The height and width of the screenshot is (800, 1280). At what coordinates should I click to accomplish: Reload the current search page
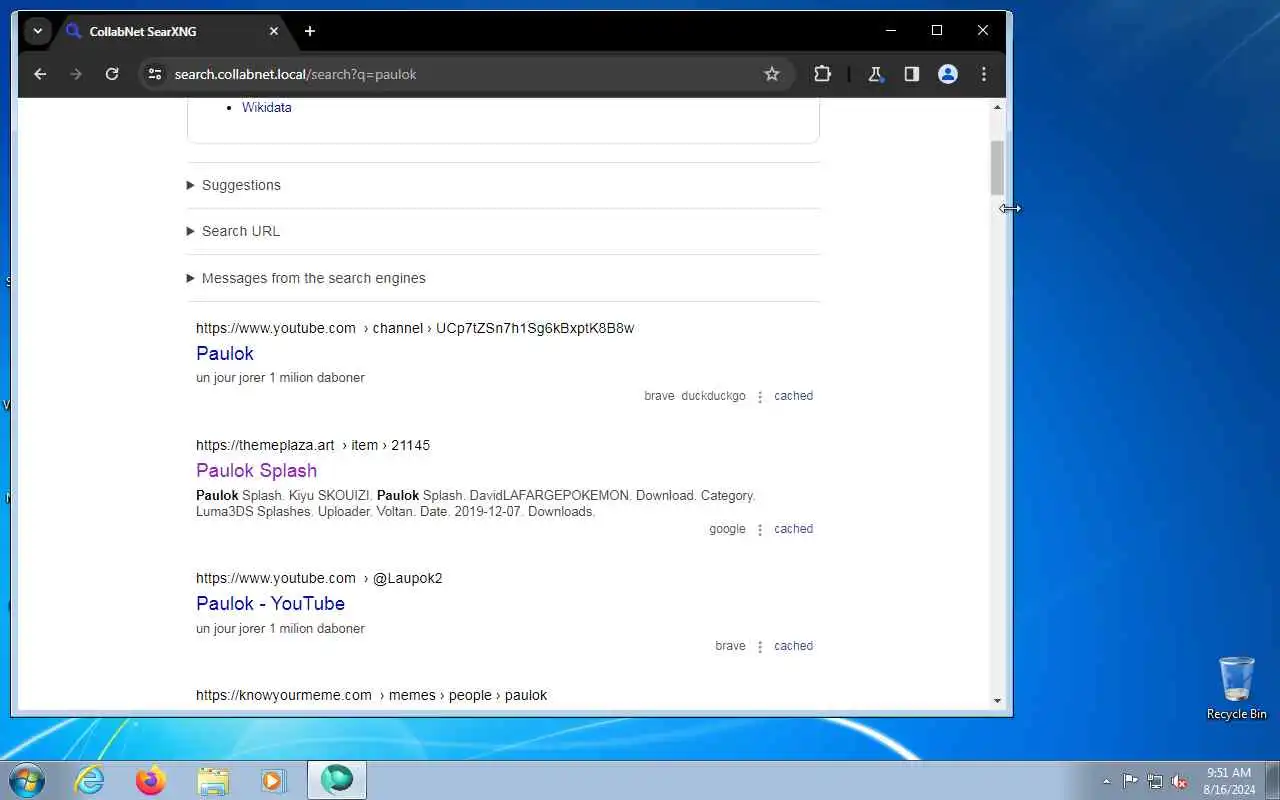coord(112,74)
